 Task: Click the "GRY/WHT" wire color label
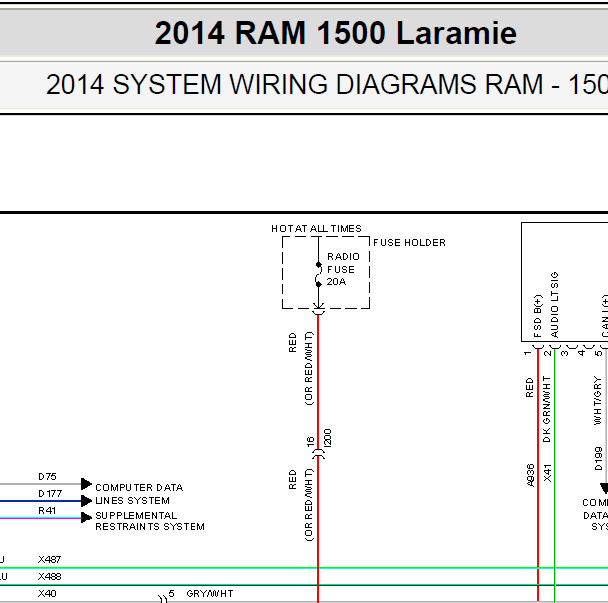[210, 593]
